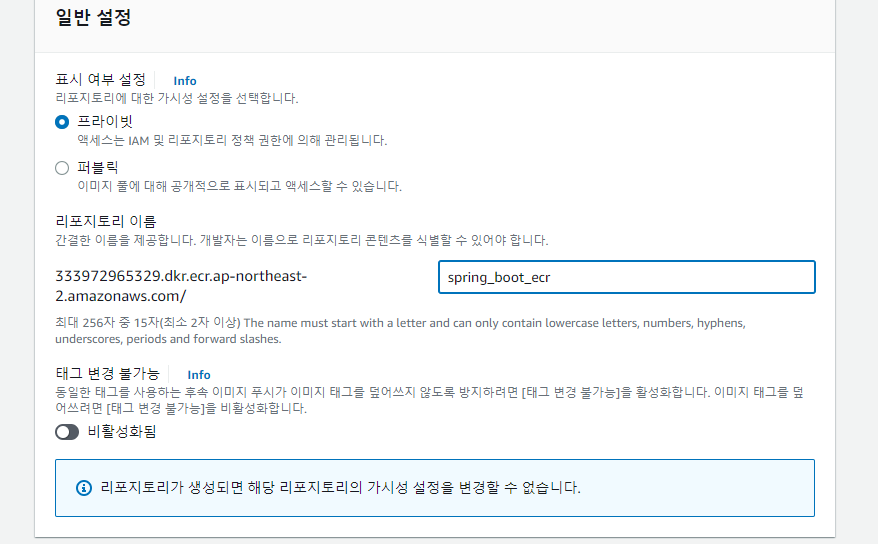
Task: Click the repository name input field
Action: click(627, 277)
